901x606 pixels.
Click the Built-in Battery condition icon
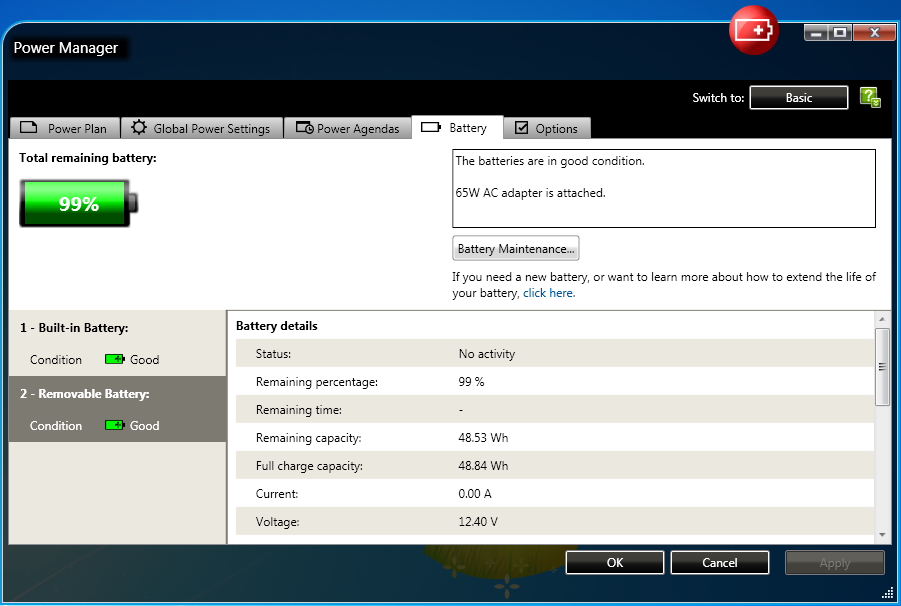pos(114,360)
